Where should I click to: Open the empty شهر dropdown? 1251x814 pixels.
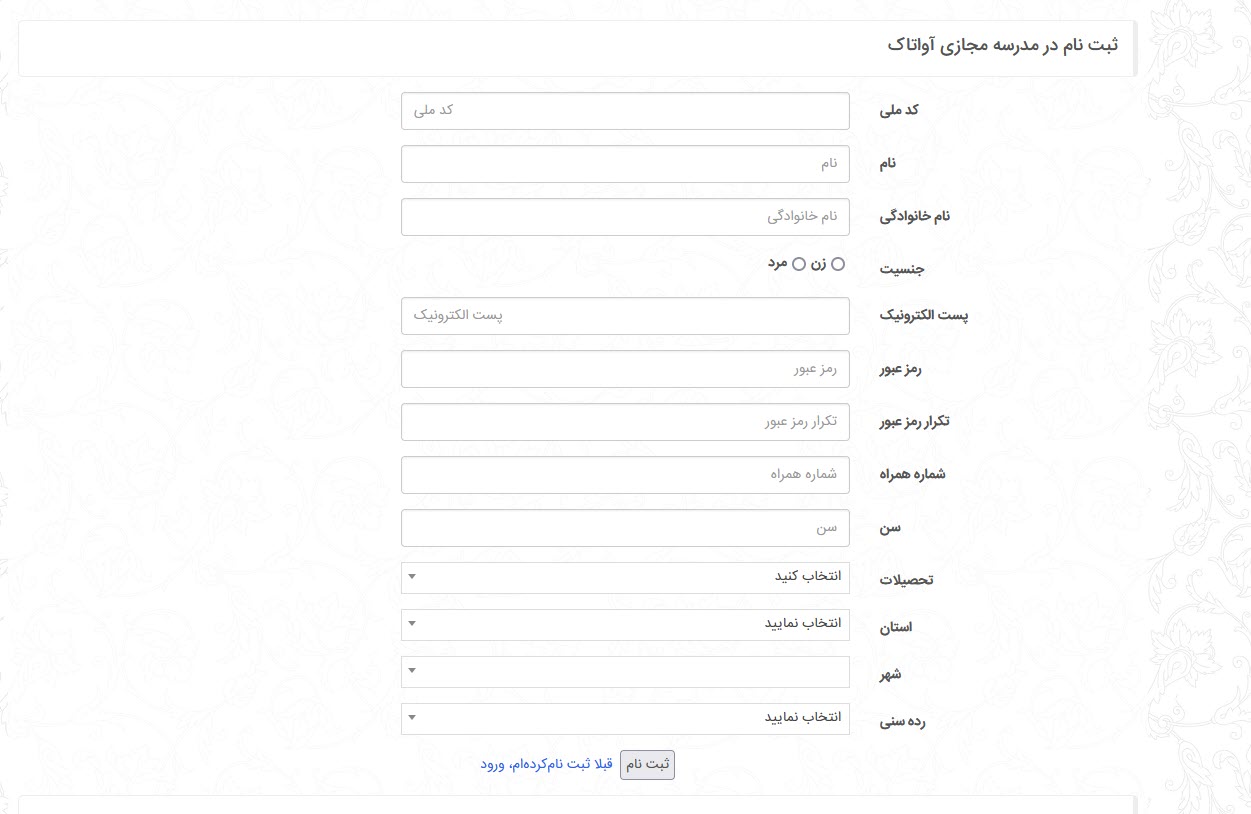625,672
